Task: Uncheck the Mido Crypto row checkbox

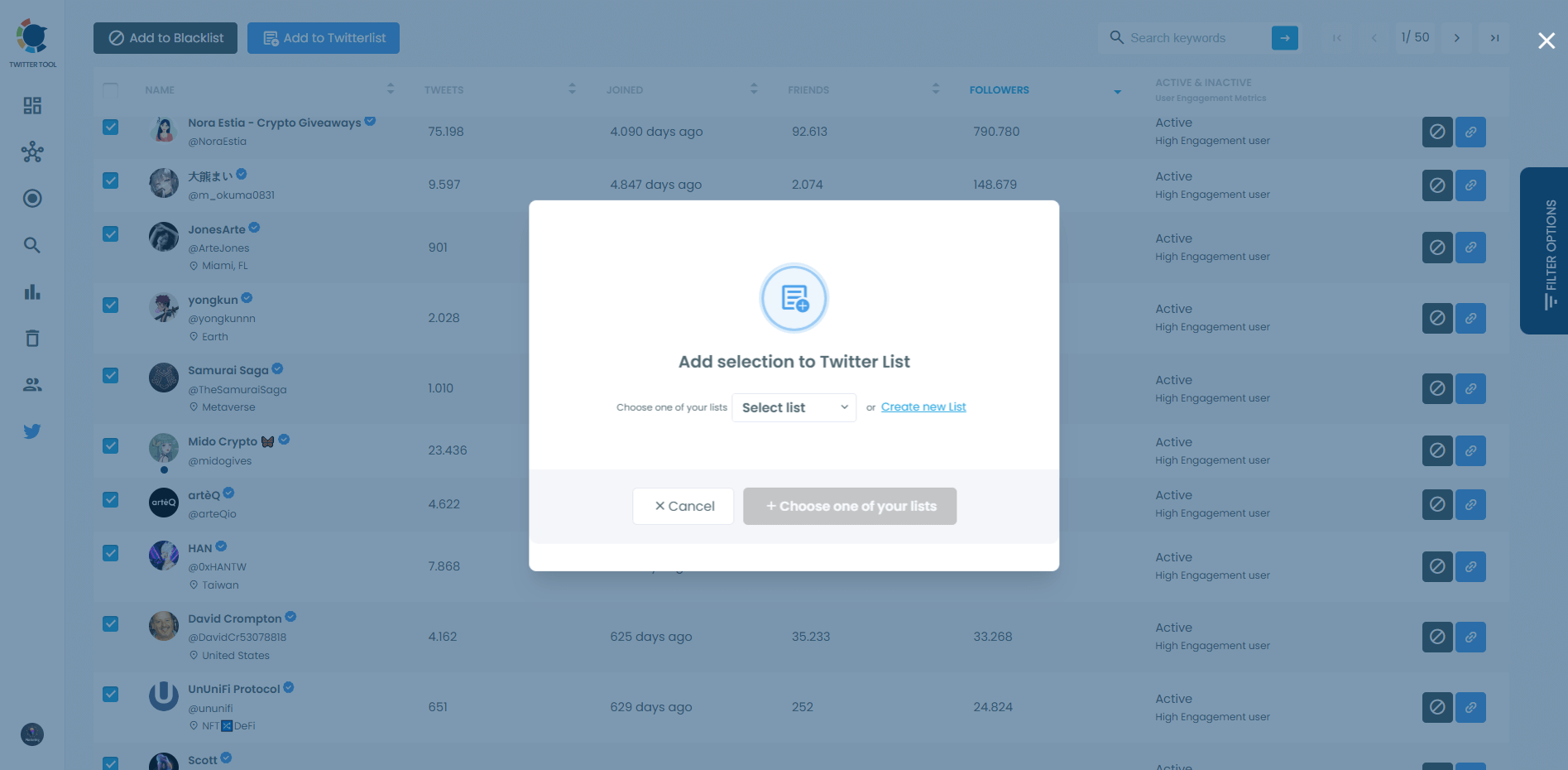Action: point(110,445)
